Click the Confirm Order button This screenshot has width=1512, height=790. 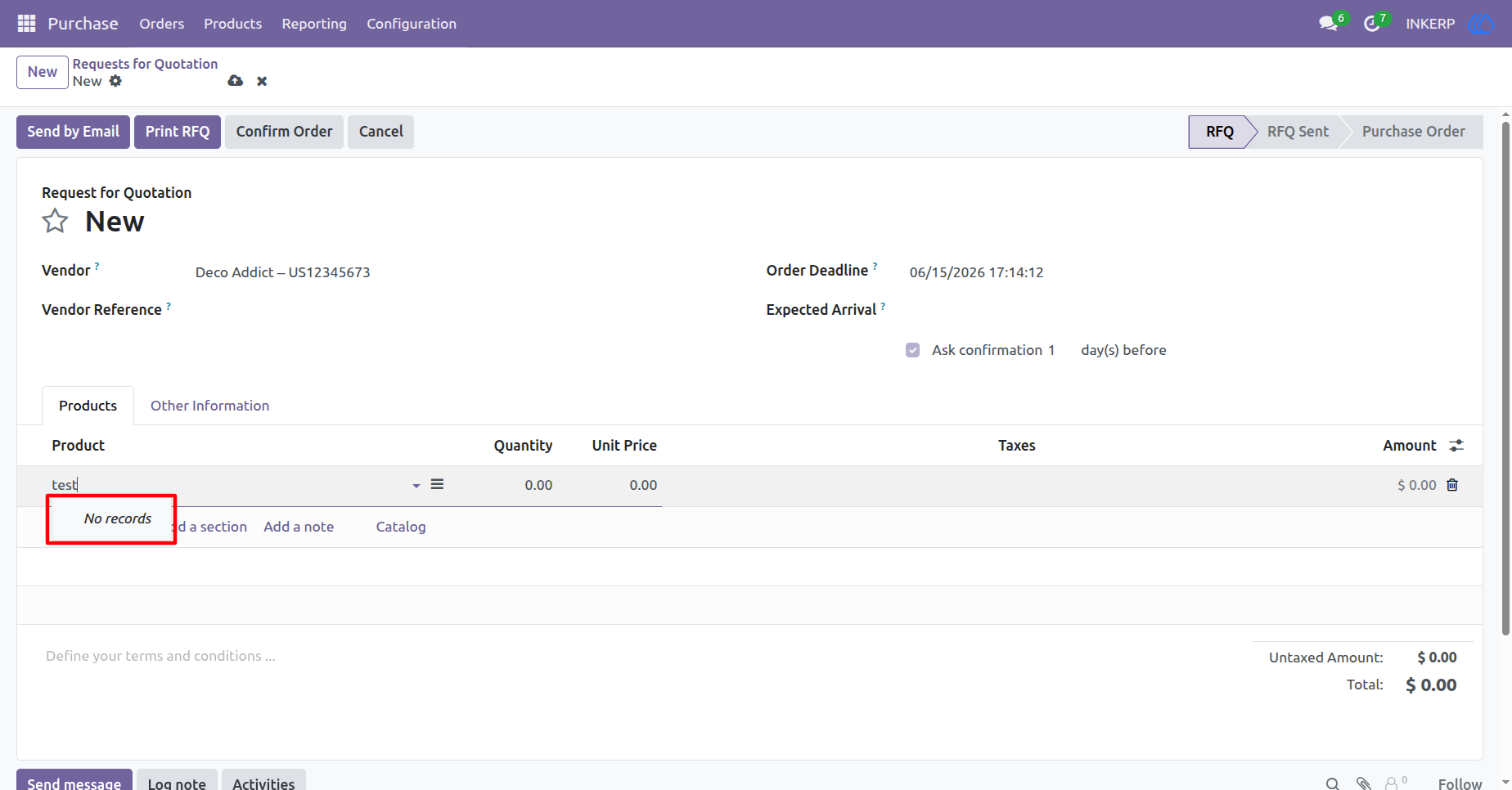[284, 132]
